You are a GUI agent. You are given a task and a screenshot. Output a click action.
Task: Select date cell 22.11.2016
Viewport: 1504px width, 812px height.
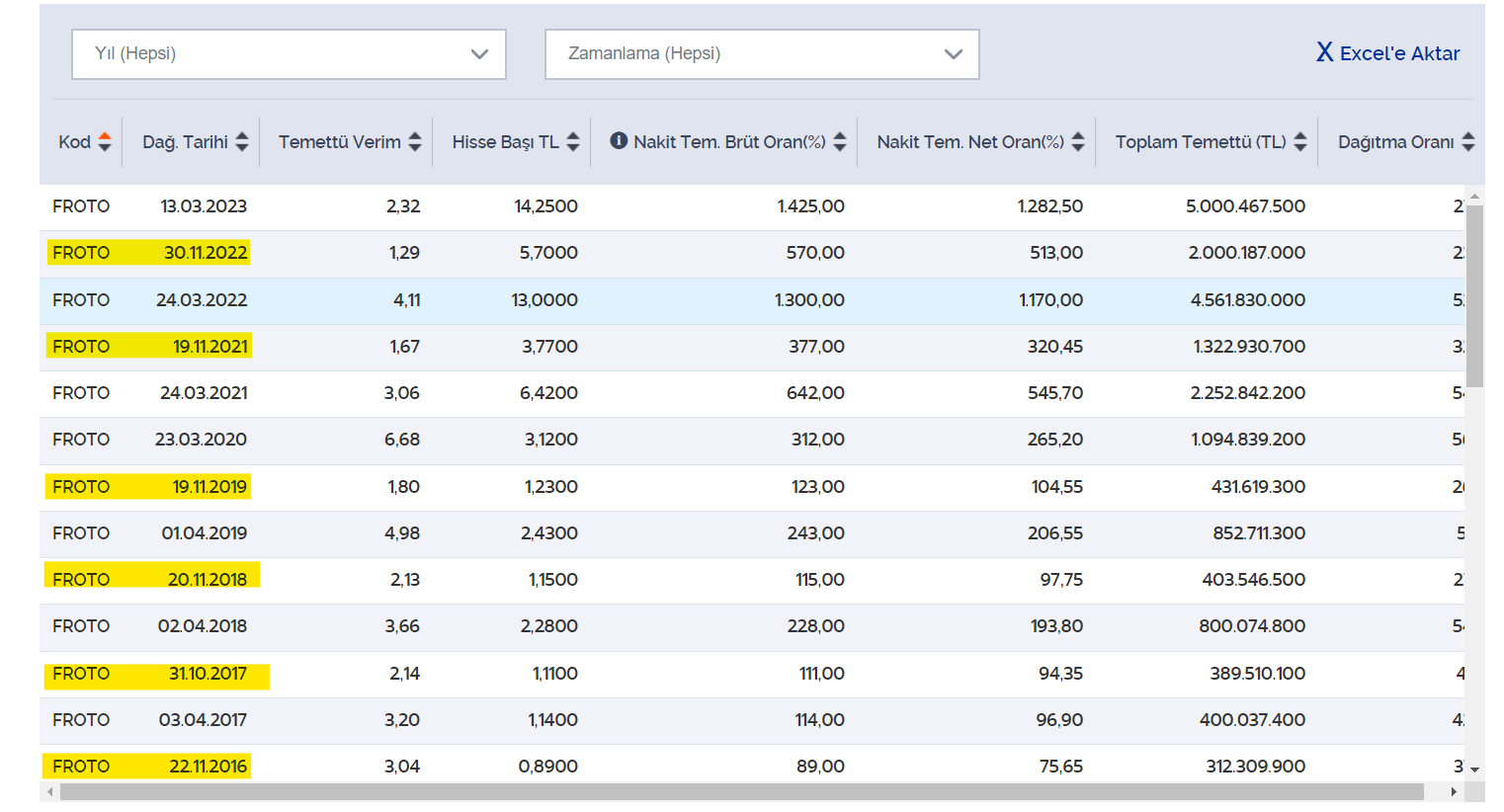pyautogui.click(x=209, y=767)
